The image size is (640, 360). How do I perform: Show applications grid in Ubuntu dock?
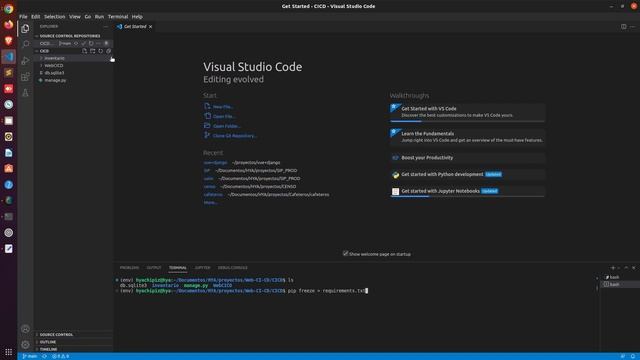pyautogui.click(x=9, y=352)
